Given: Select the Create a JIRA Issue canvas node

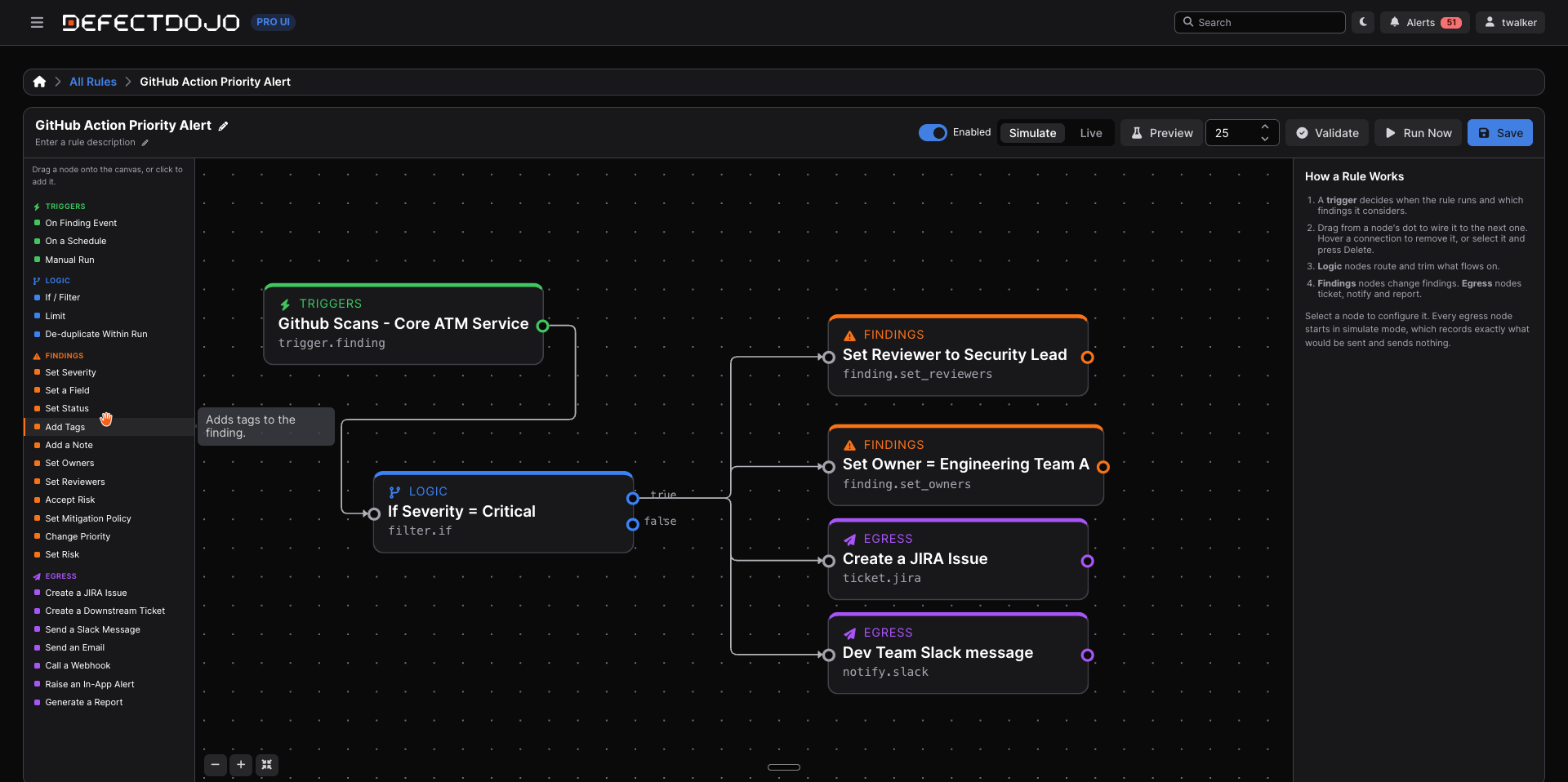Looking at the screenshot, I should (x=958, y=559).
